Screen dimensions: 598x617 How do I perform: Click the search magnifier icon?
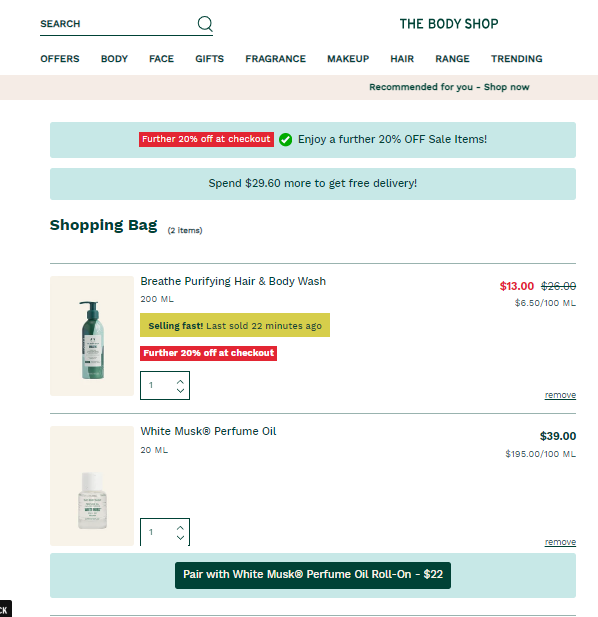(x=205, y=24)
